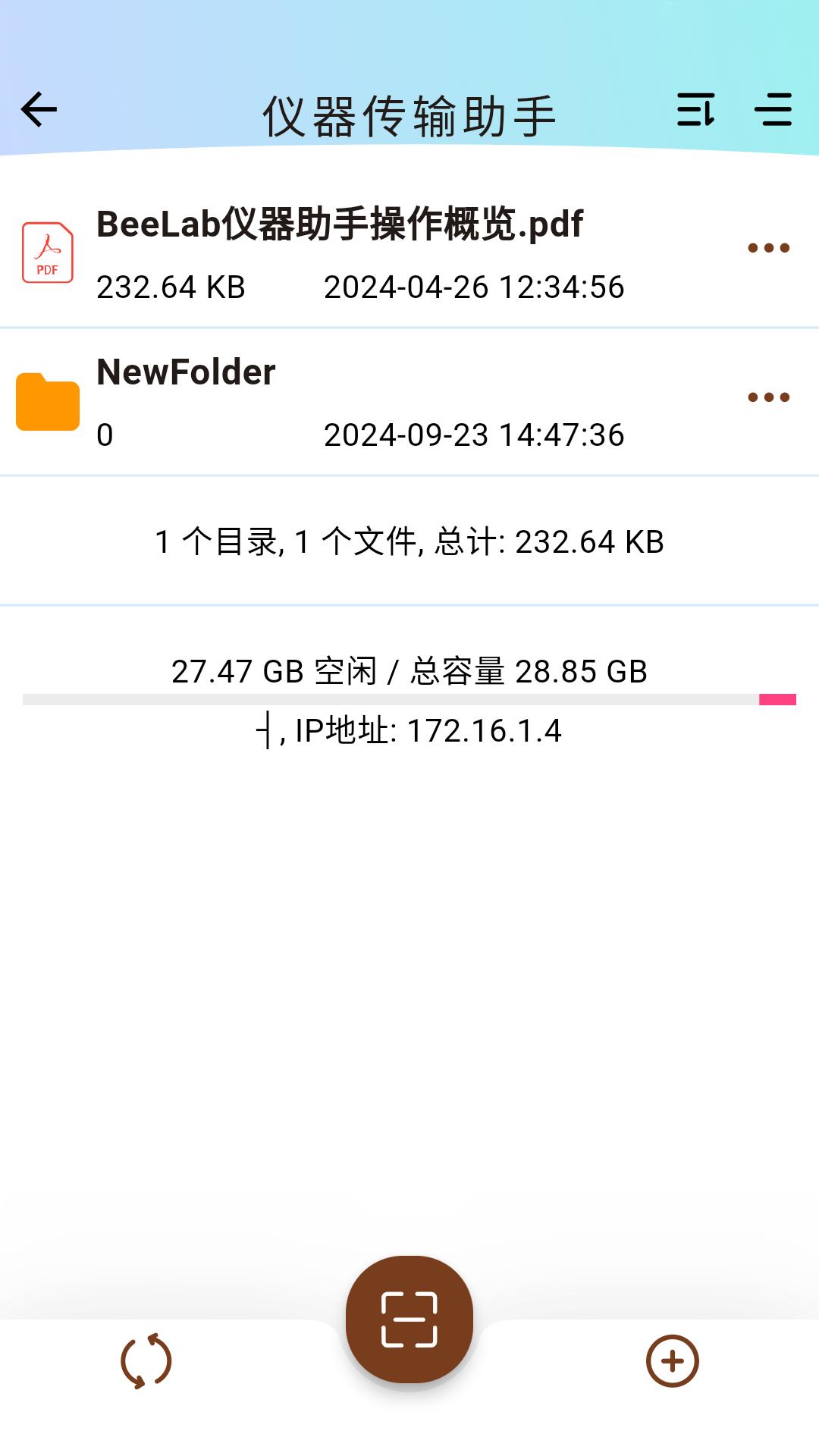Image resolution: width=819 pixels, height=1456 pixels.
Task: Click the NewFolder timestamp 2024-09-23 14:47:36
Action: [474, 435]
